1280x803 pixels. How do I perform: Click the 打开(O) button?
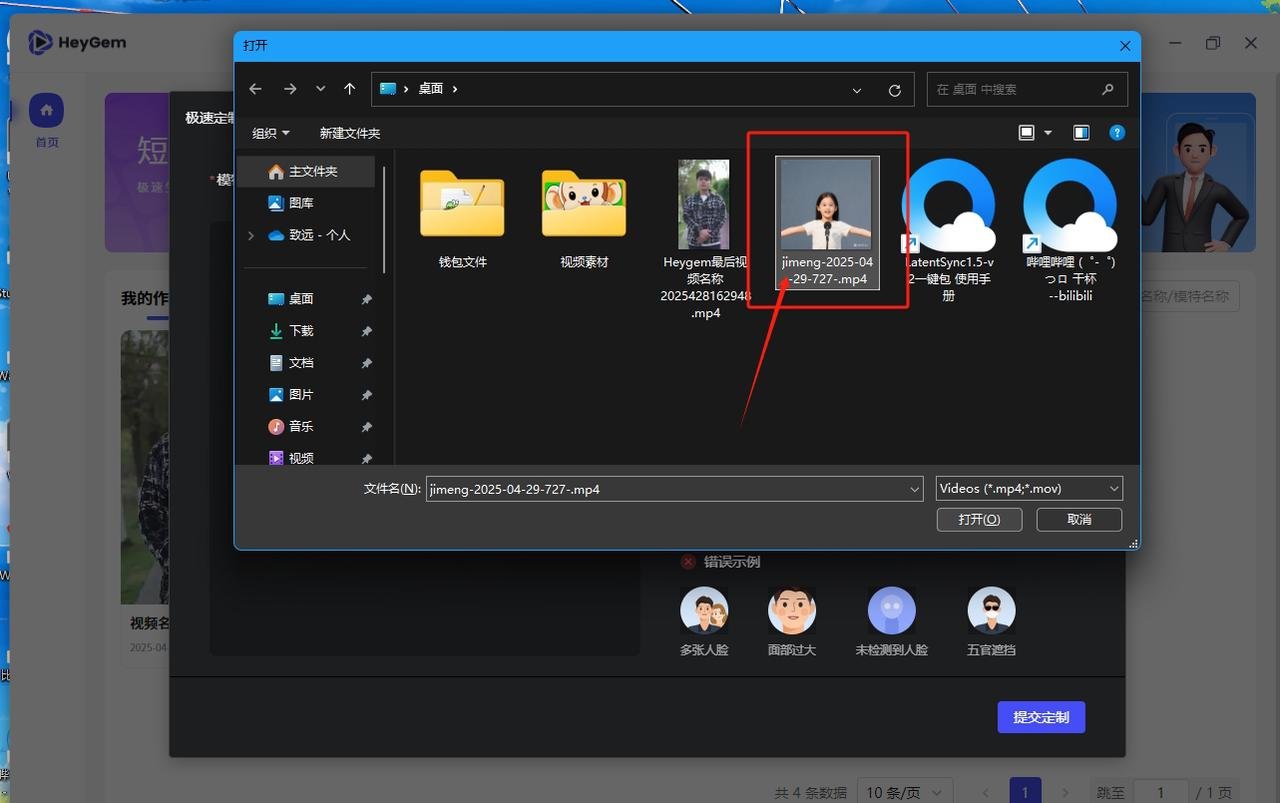click(x=979, y=520)
